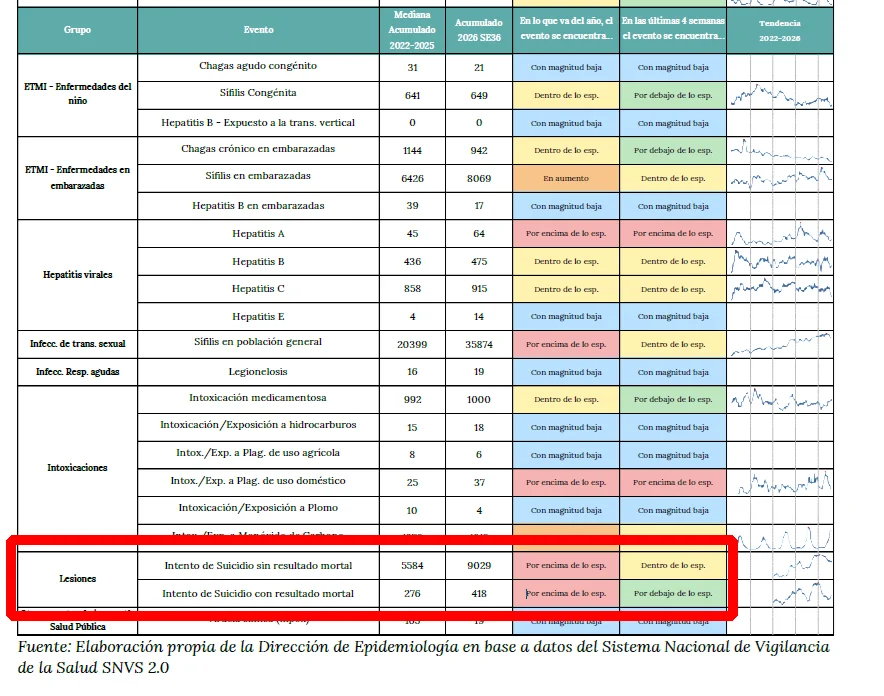Click "Intento de Suicidio con resultado mortal"
The width and height of the screenshot is (884, 696).
coord(258,593)
